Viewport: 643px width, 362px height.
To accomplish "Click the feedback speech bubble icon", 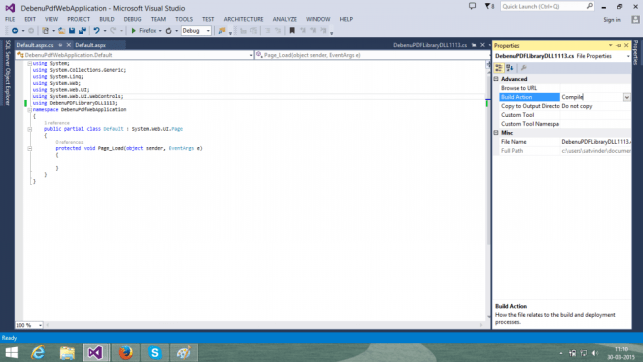I will pyautogui.click(x=472, y=6).
